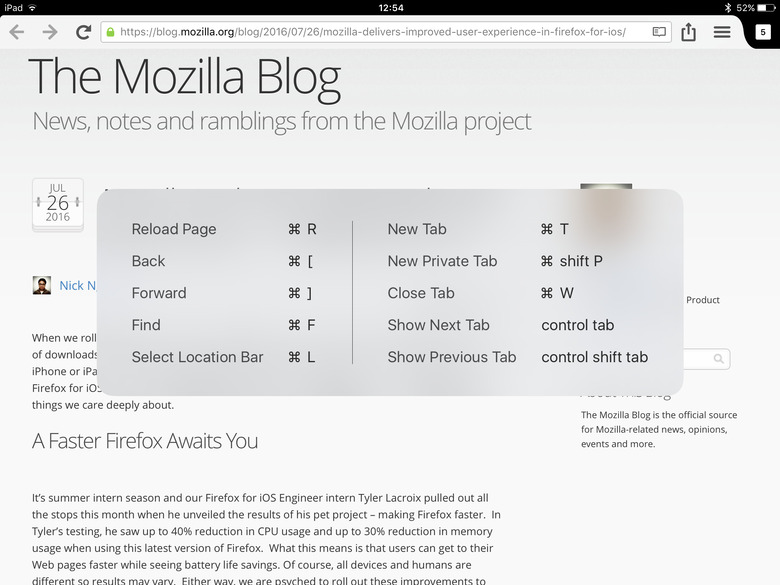Open the hamburger menu

(722, 32)
